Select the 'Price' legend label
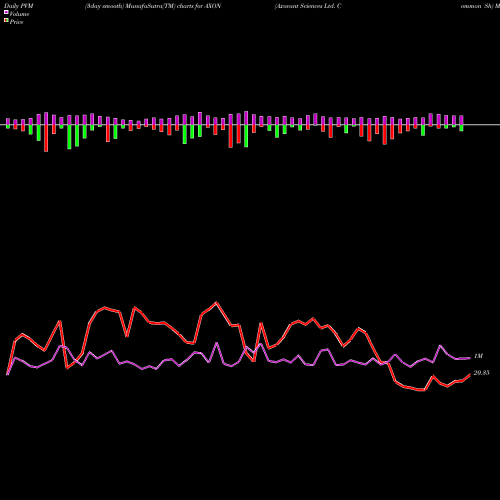 (x=16, y=22)
